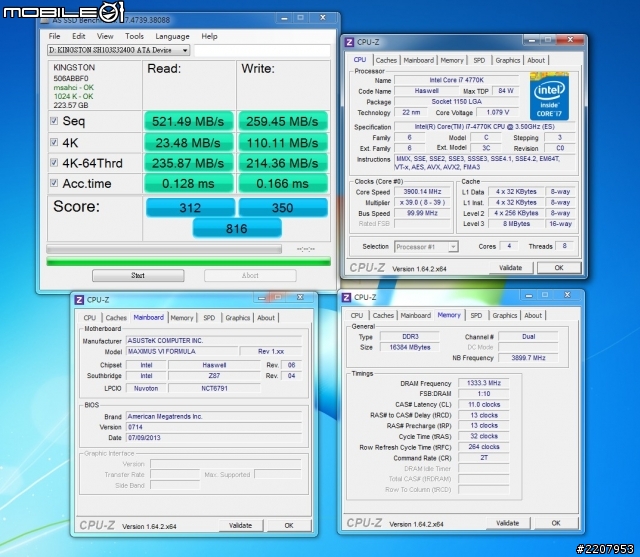Uncheck the Seq benchmark checkbox
Viewport: 640px width, 557px height.
[x=55, y=121]
